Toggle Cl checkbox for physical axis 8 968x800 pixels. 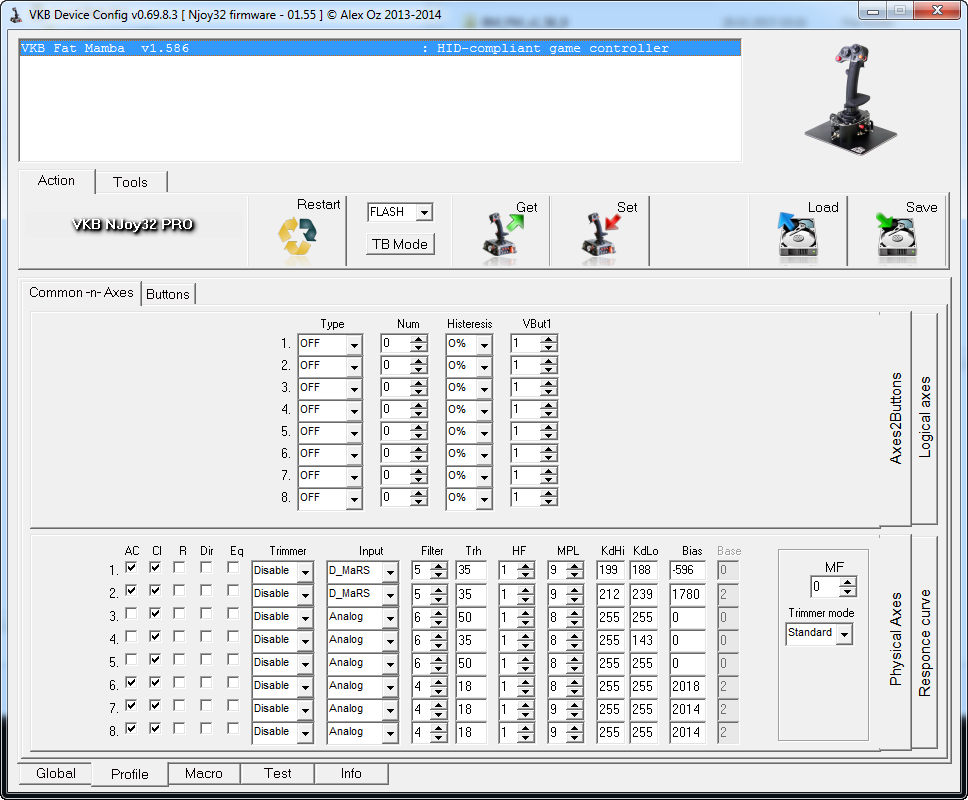click(x=155, y=728)
